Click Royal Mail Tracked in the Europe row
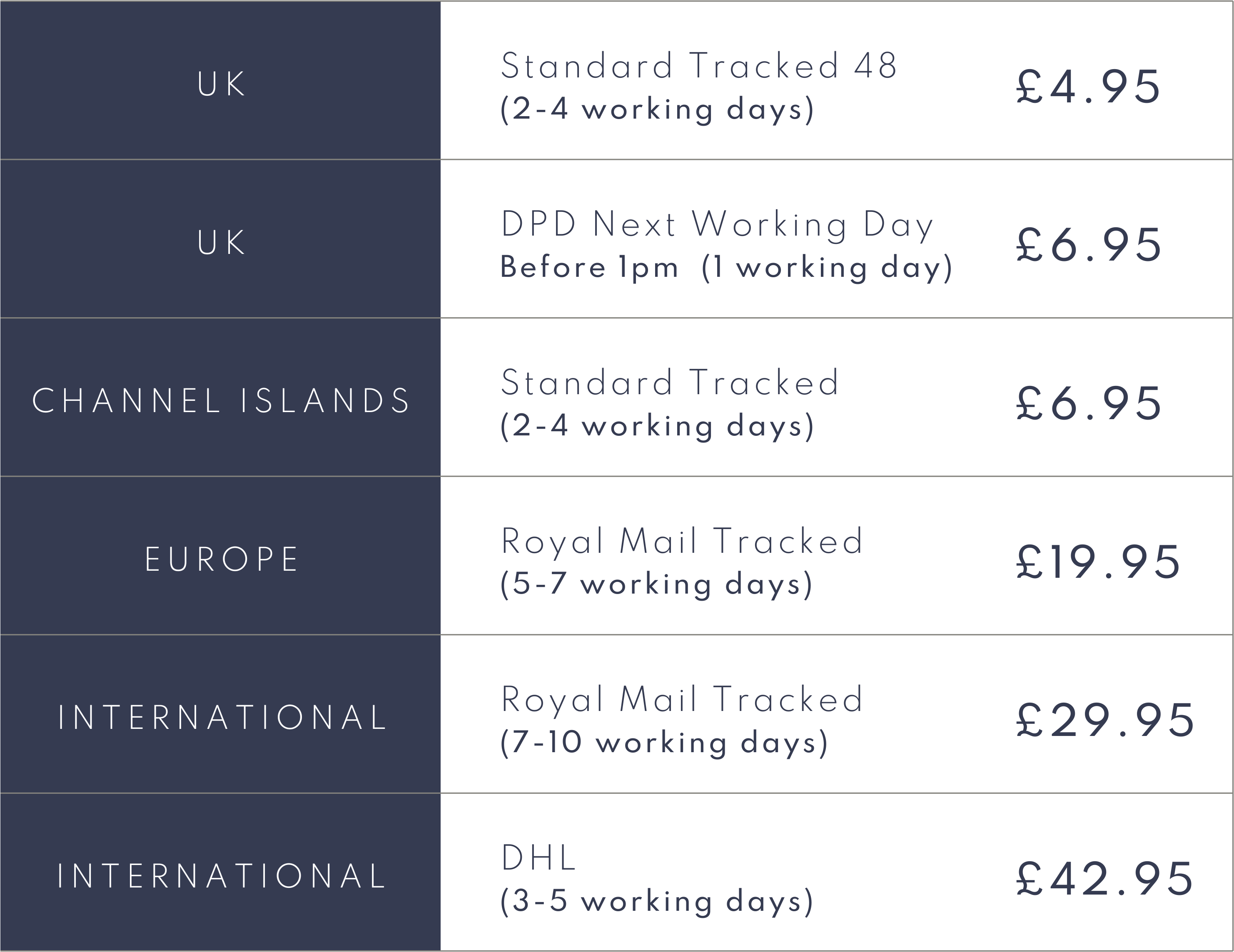 click(682, 541)
